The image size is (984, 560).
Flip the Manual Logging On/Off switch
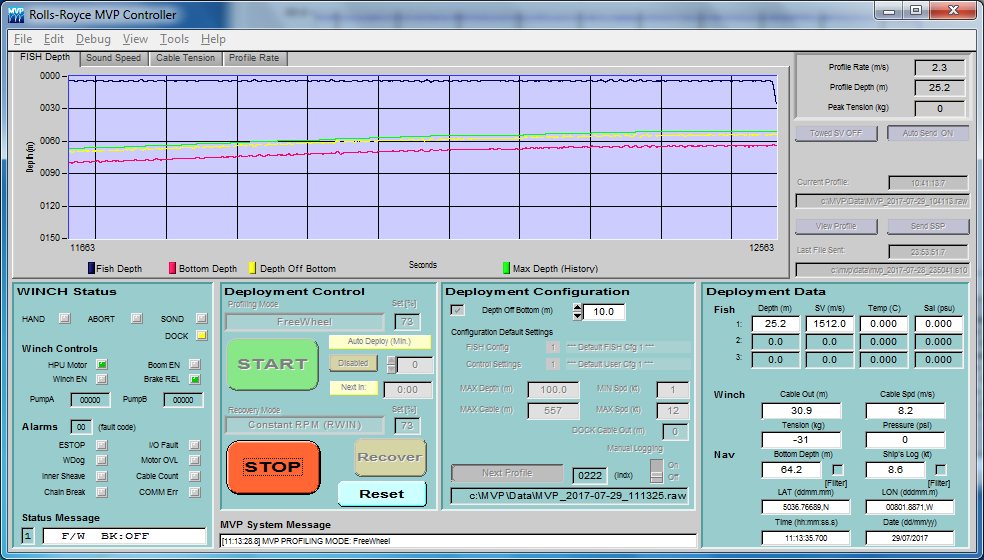[x=656, y=470]
